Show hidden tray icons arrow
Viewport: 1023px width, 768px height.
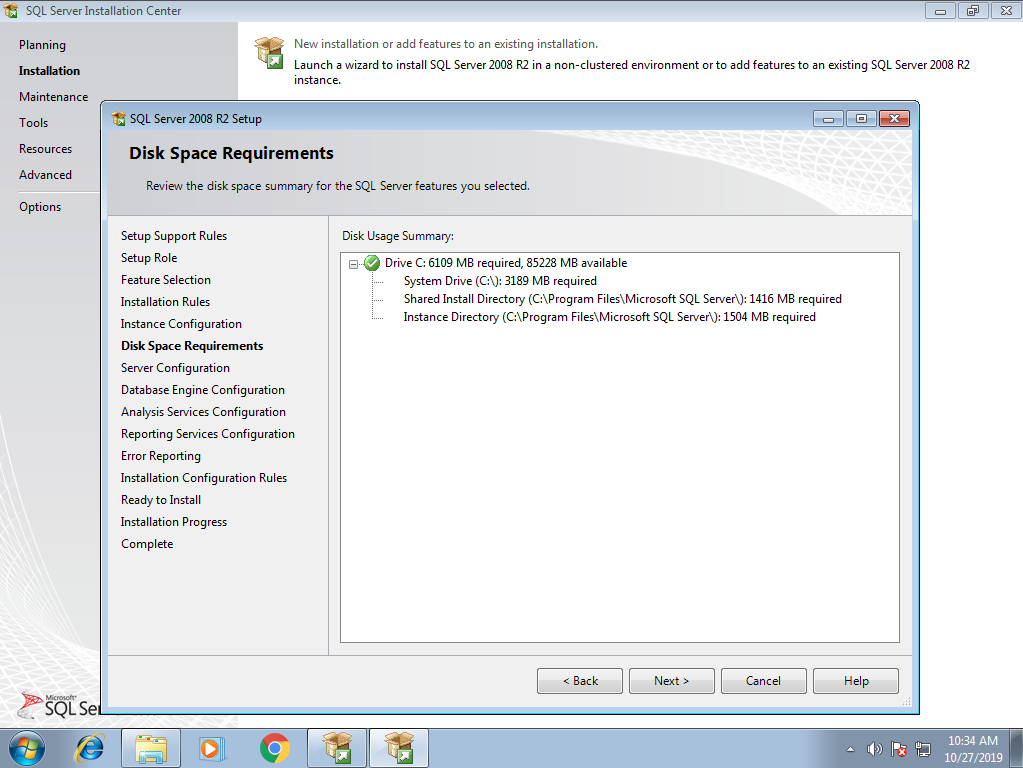pos(850,749)
